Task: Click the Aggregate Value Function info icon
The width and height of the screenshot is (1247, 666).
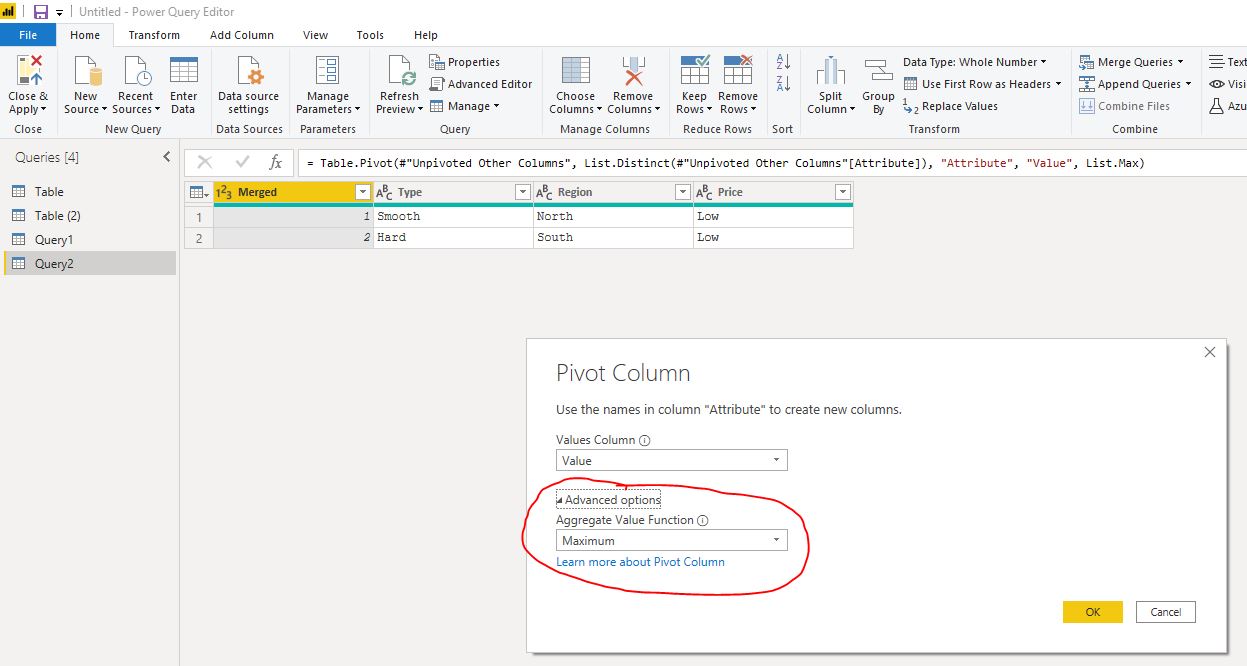Action: point(702,520)
